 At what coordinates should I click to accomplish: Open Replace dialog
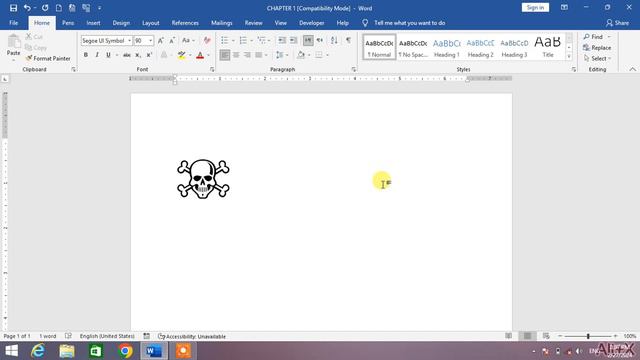(597, 48)
